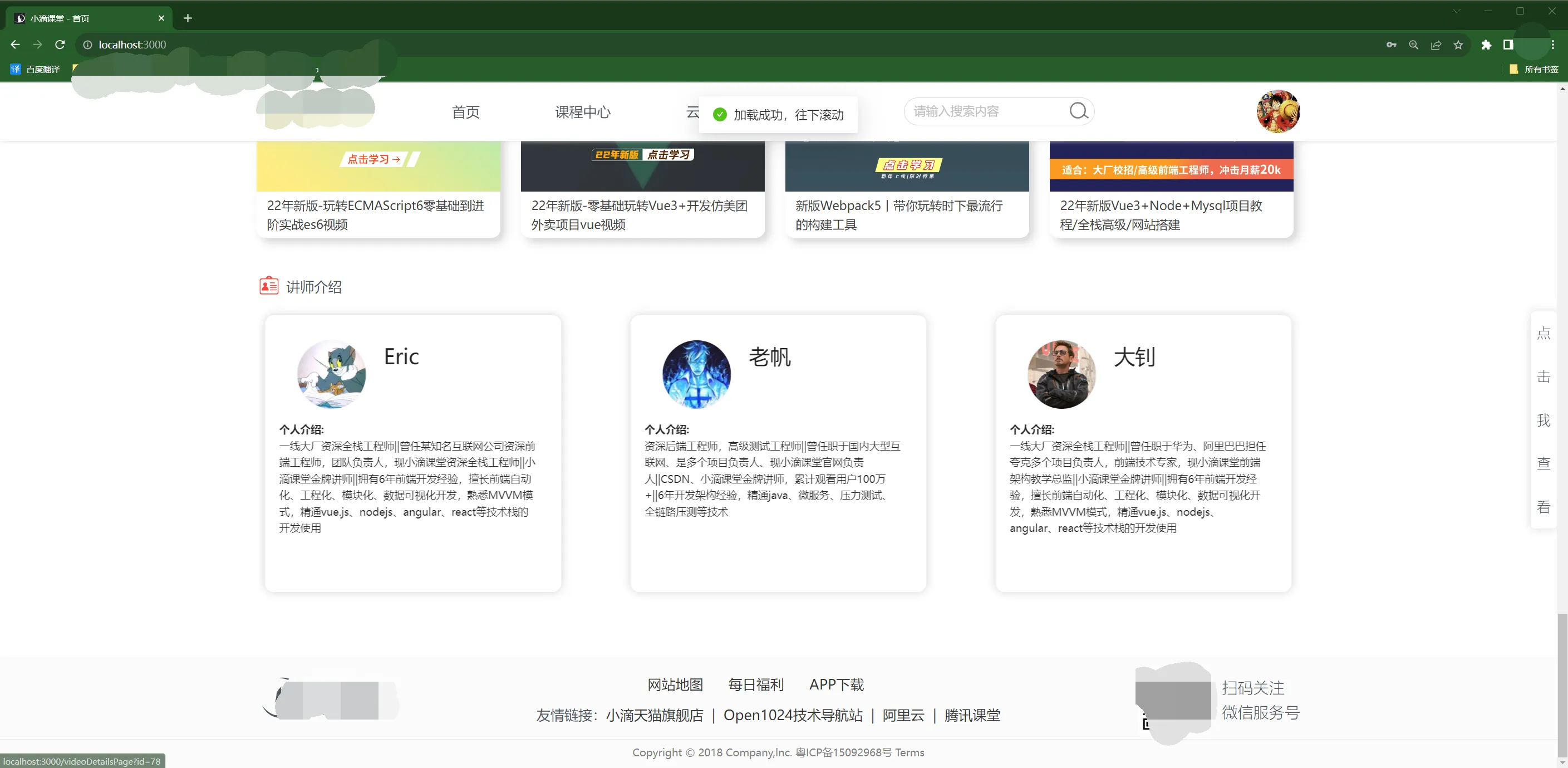This screenshot has width=1568, height=768.
Task: Select the 小滴课堂 - 首页 browser tab
Action: click(x=89, y=18)
